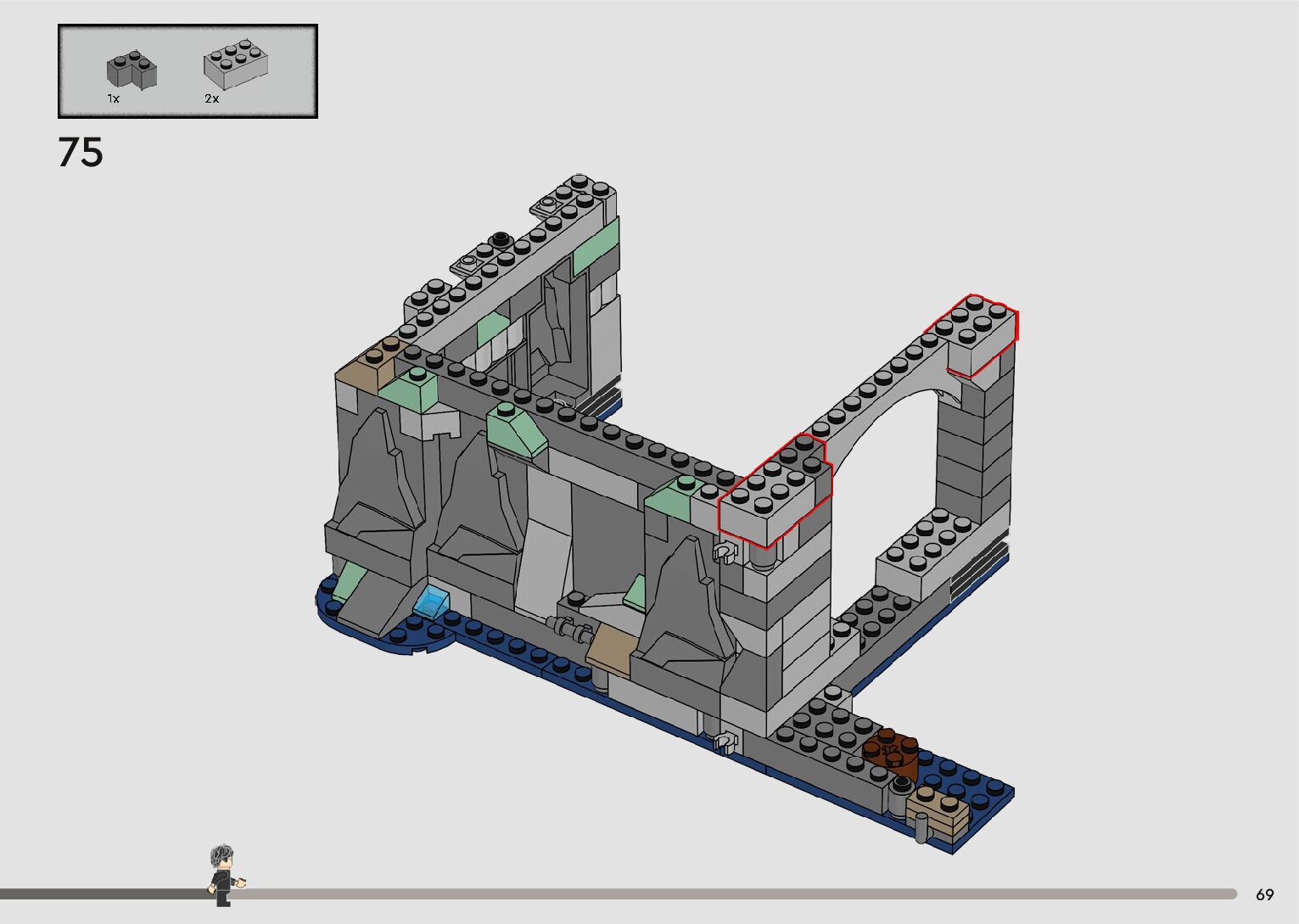Screen dimensions: 1299x924
Task: Select the tan brick at the walkway end
Action: [937, 809]
